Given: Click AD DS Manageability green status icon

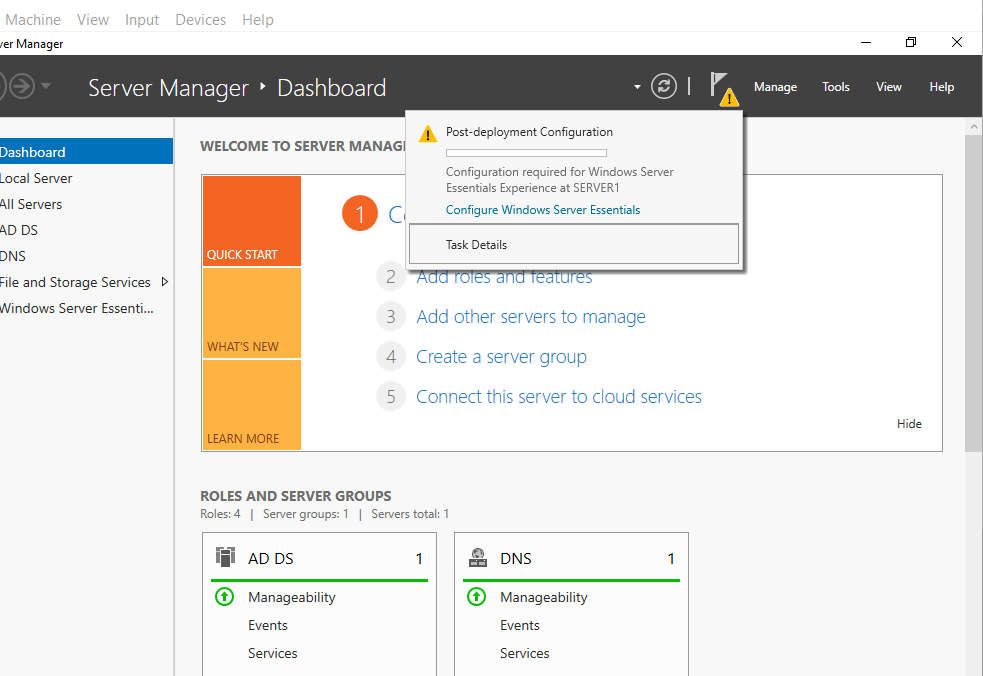Looking at the screenshot, I should (224, 596).
